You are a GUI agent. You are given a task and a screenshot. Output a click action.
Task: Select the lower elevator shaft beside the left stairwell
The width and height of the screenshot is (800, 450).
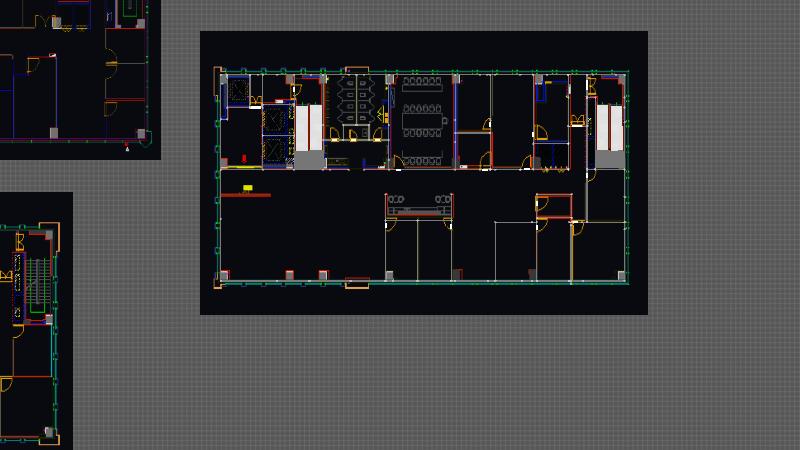click(273, 152)
